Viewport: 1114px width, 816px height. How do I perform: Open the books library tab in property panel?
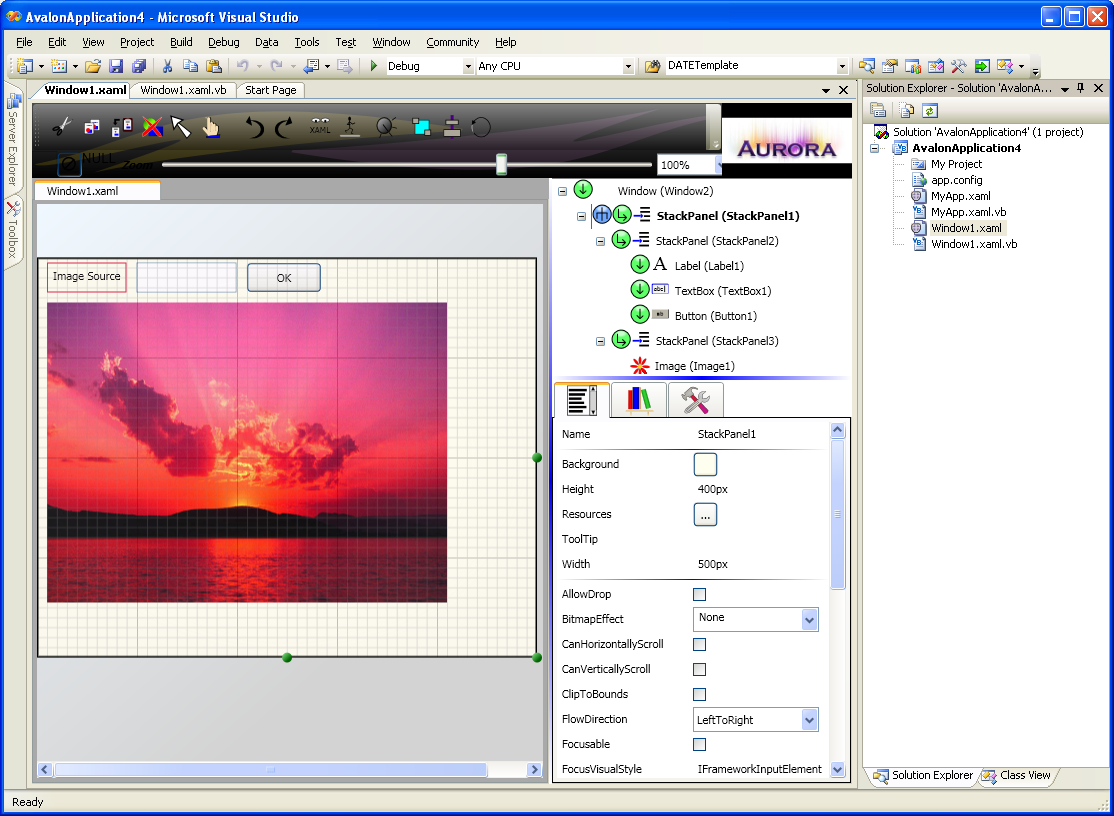[639, 400]
